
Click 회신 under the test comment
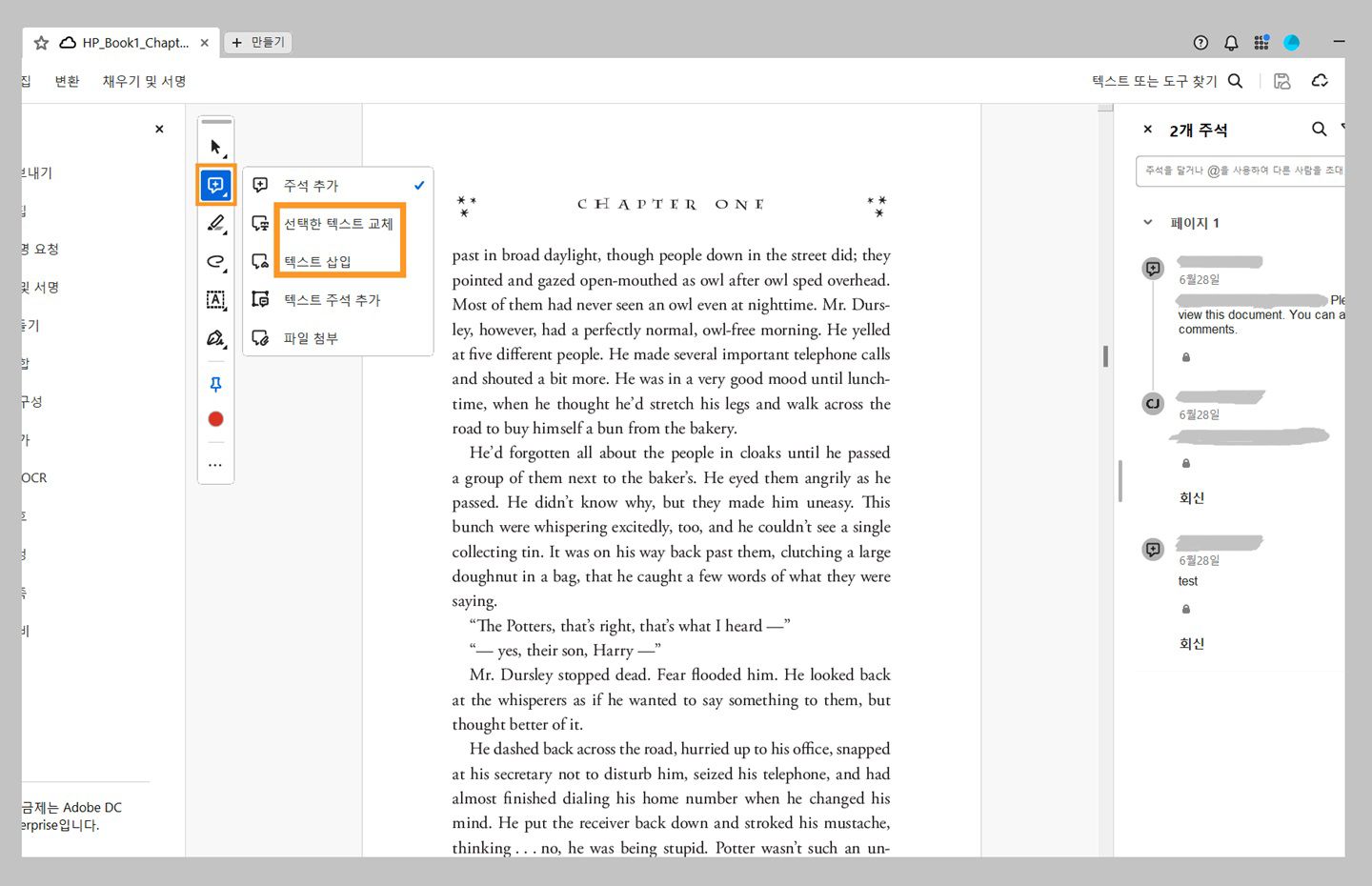coord(1192,643)
